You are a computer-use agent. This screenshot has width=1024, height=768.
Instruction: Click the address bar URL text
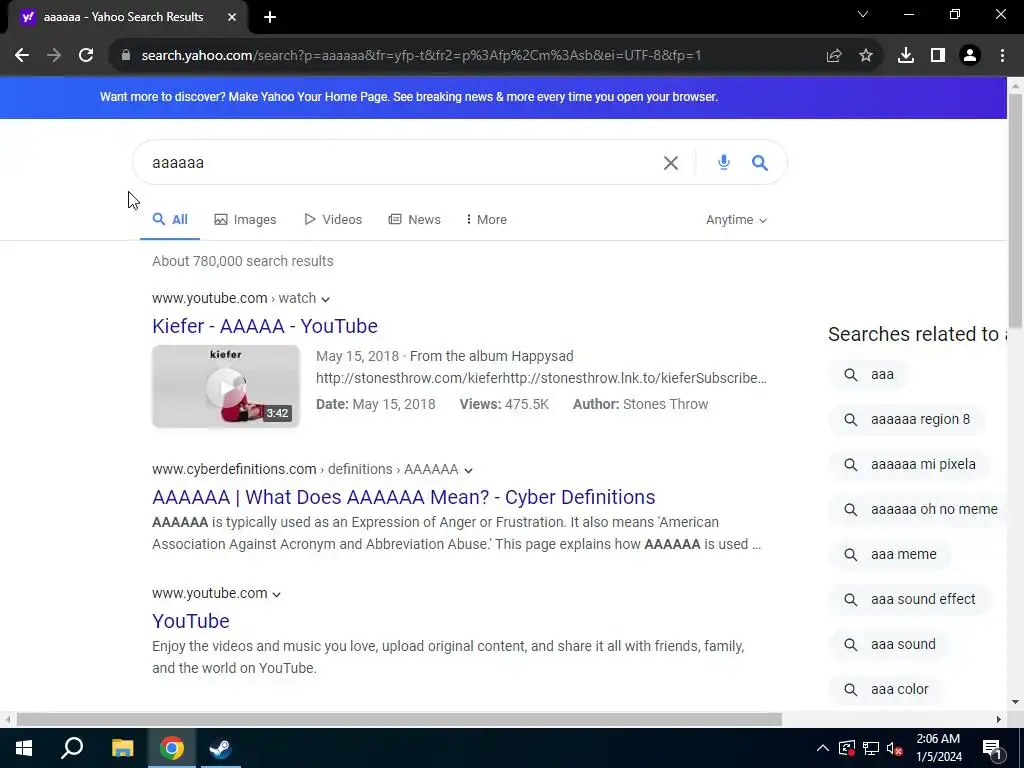coord(421,56)
